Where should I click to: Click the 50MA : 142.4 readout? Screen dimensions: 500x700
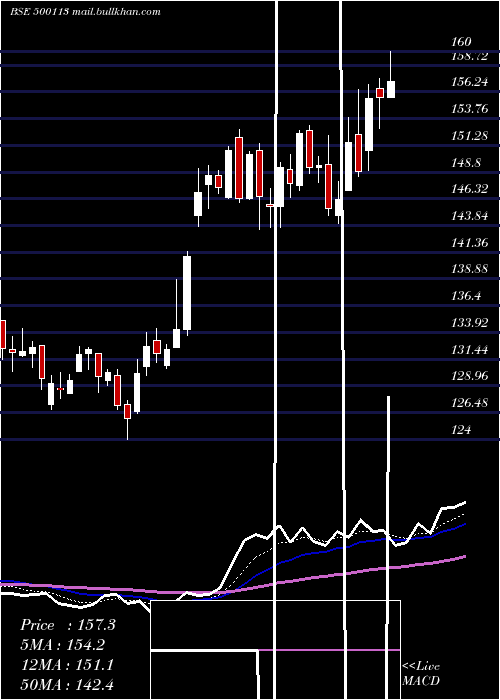67,684
